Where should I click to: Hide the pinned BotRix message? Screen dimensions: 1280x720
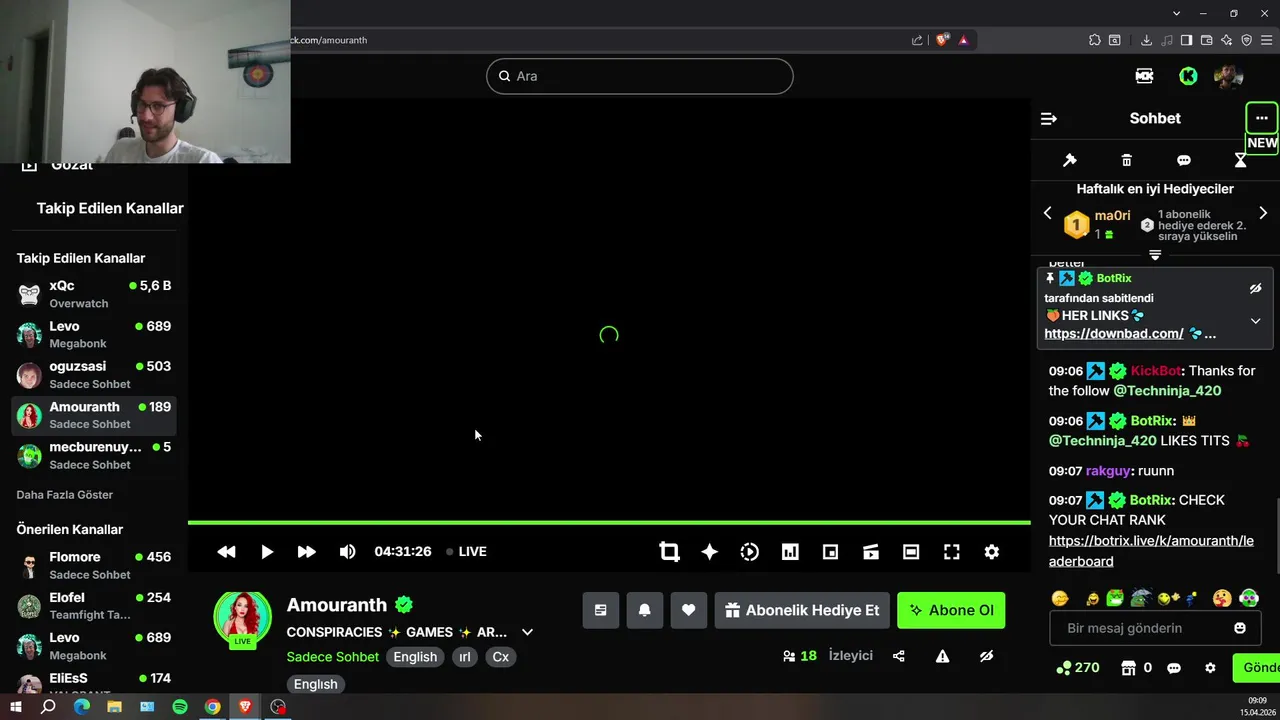pos(1256,289)
